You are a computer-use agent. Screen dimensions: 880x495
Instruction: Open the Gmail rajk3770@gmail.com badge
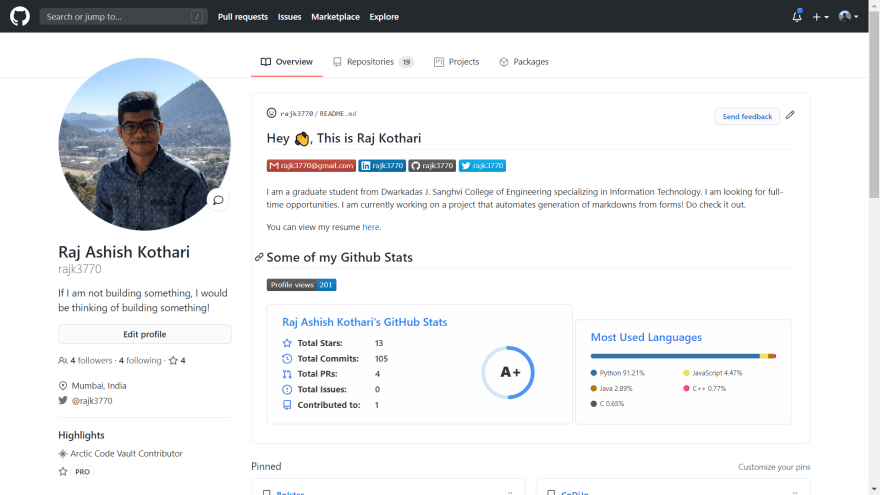tap(311, 166)
